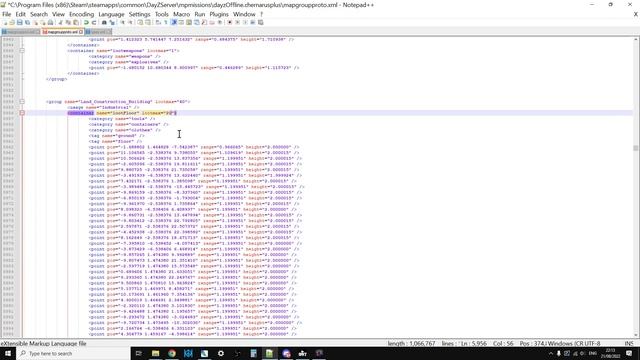Open the Macro menu
The image size is (640, 360).
(x=181, y=14)
